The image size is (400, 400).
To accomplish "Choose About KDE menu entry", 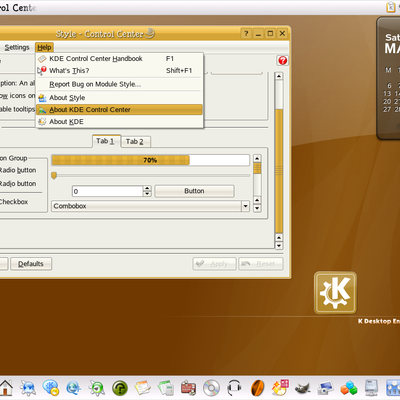I will pyautogui.click(x=119, y=122).
